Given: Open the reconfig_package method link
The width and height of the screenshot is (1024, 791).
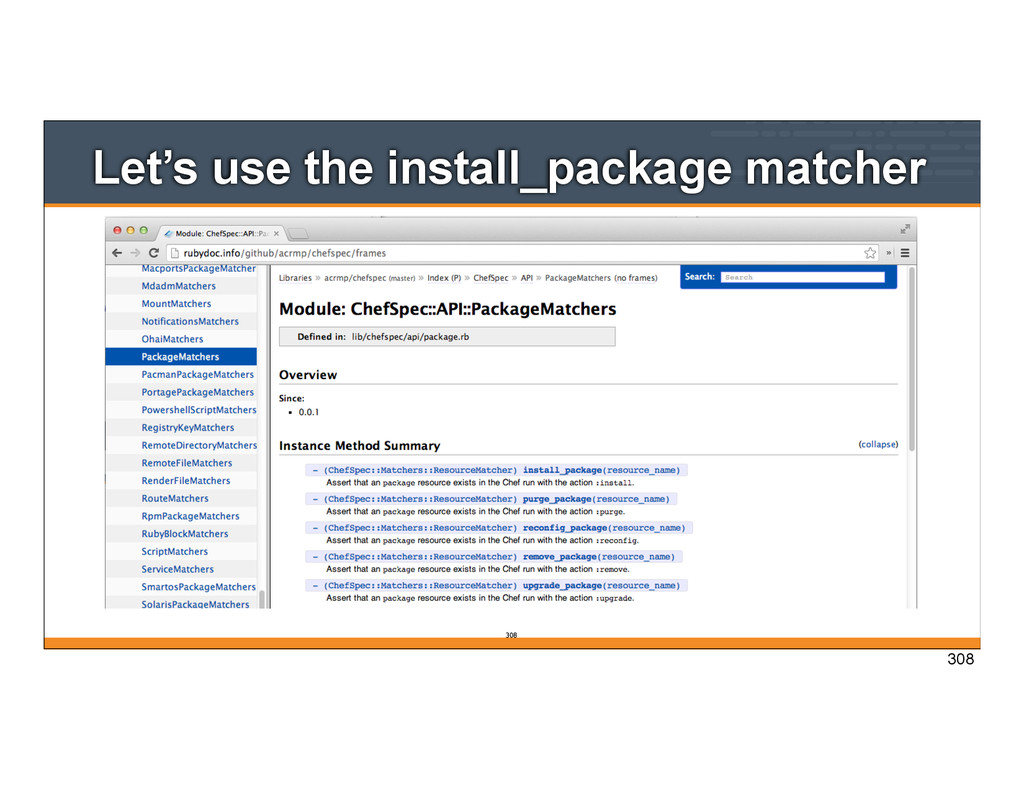Looking at the screenshot, I should (565, 527).
